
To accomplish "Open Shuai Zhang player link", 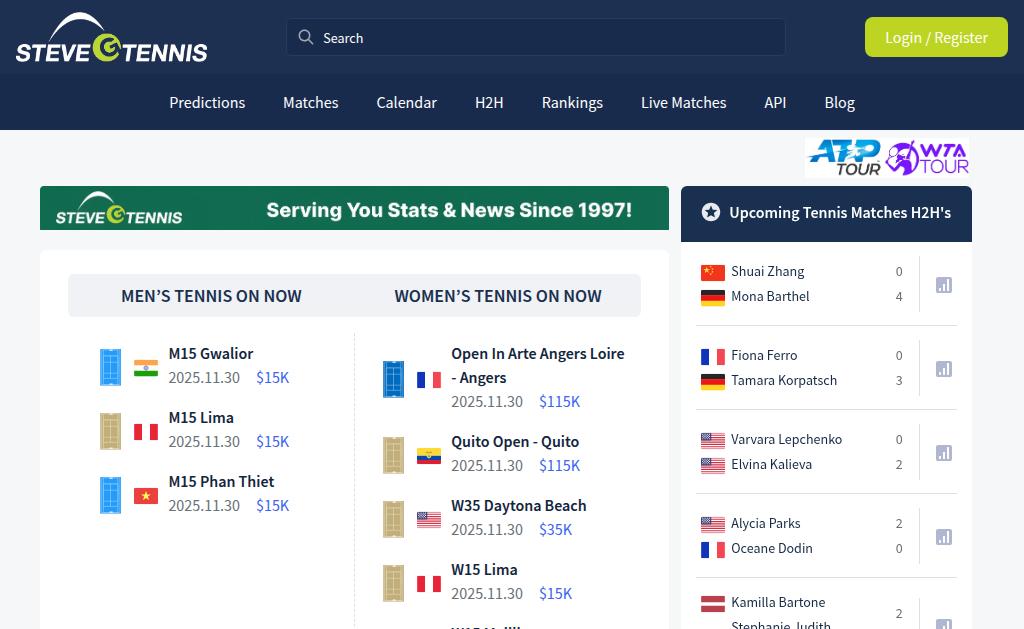I will click(x=767, y=271).
